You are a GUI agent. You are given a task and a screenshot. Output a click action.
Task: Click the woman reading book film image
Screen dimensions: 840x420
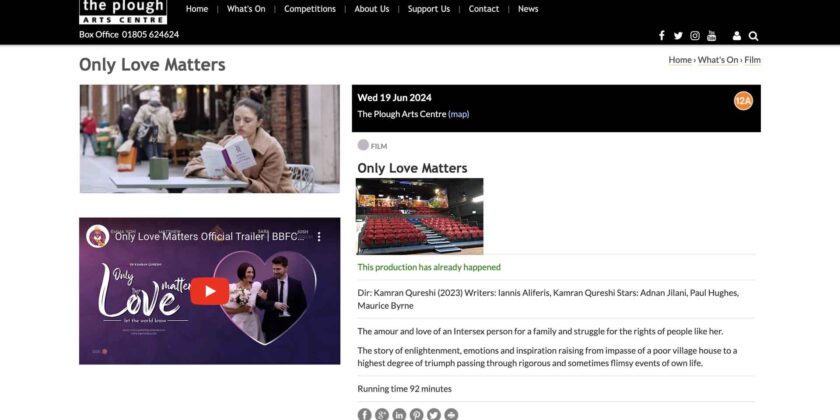point(209,138)
